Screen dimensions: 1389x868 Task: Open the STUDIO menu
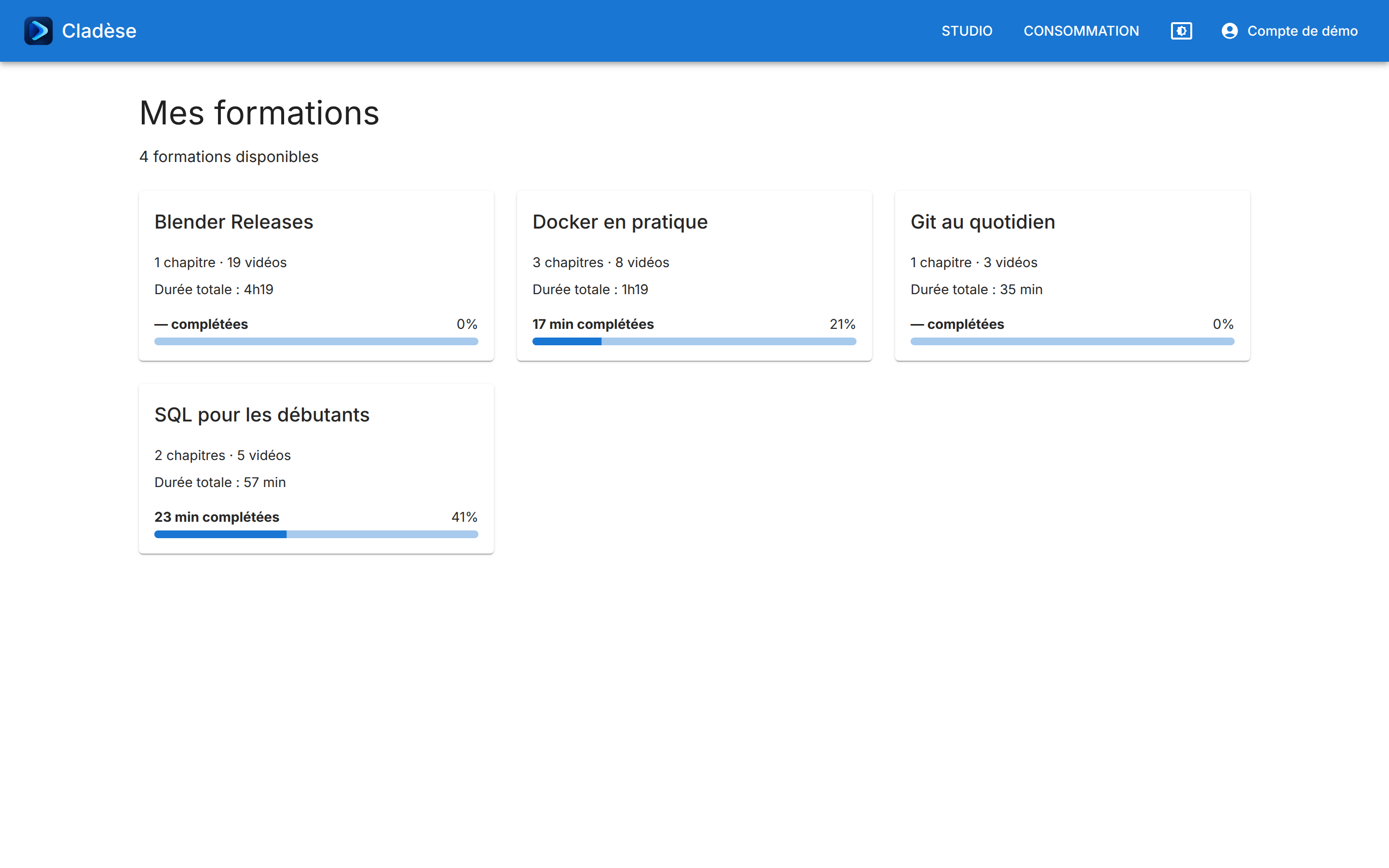pos(967,31)
